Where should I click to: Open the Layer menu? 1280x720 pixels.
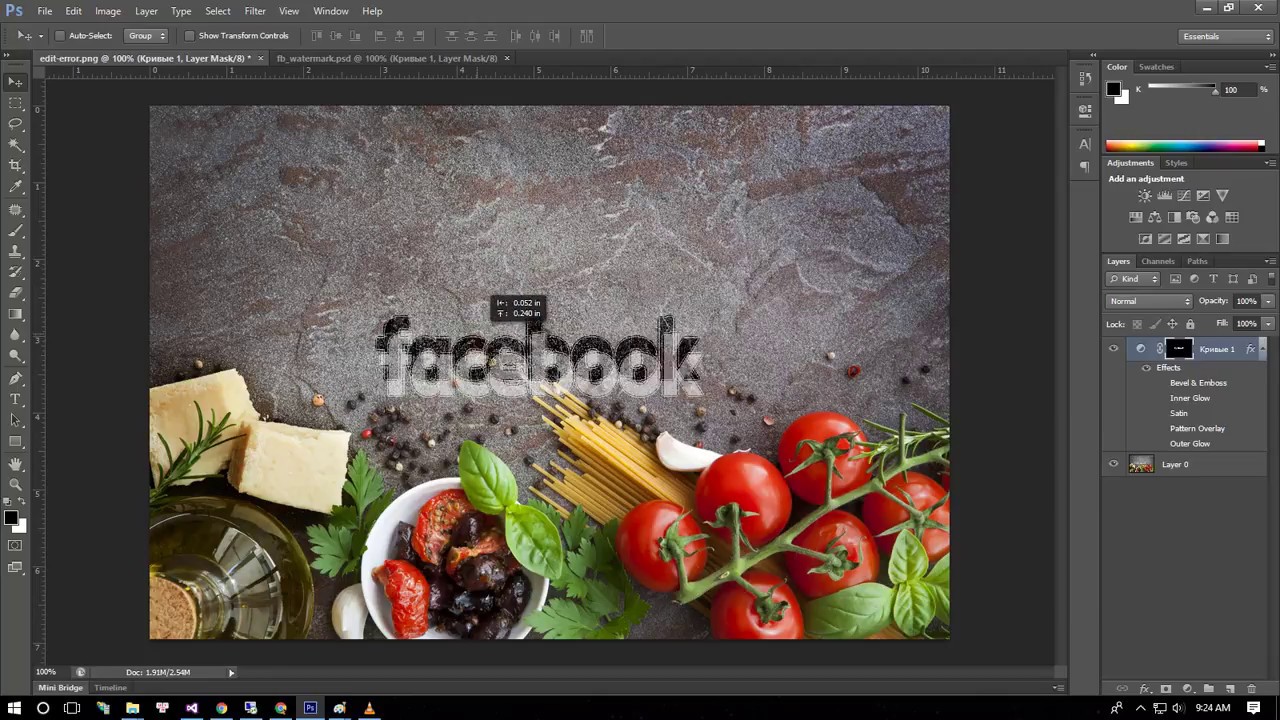pyautogui.click(x=146, y=11)
